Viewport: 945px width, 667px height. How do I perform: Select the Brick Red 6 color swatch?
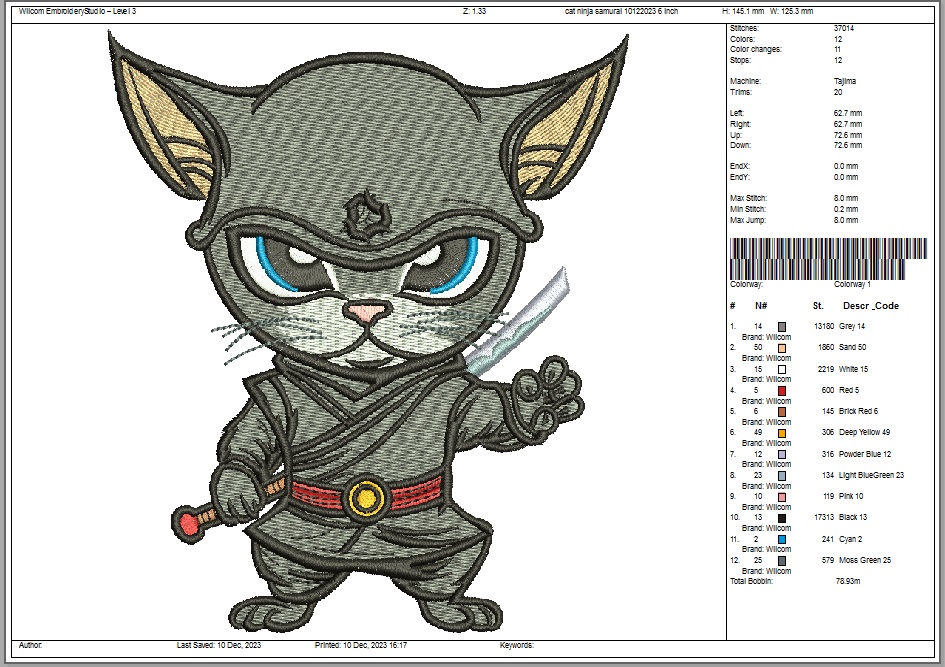pos(782,412)
